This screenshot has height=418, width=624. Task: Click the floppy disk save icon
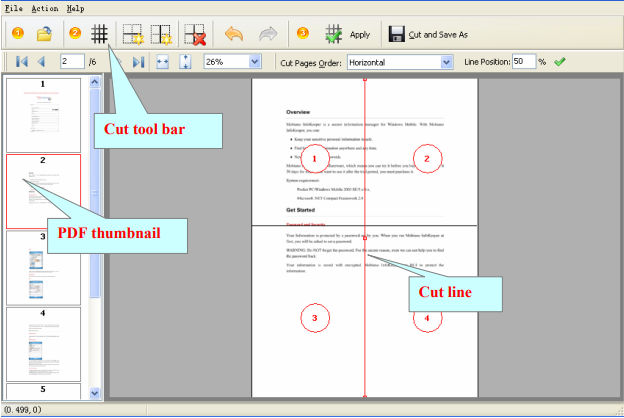tap(396, 34)
